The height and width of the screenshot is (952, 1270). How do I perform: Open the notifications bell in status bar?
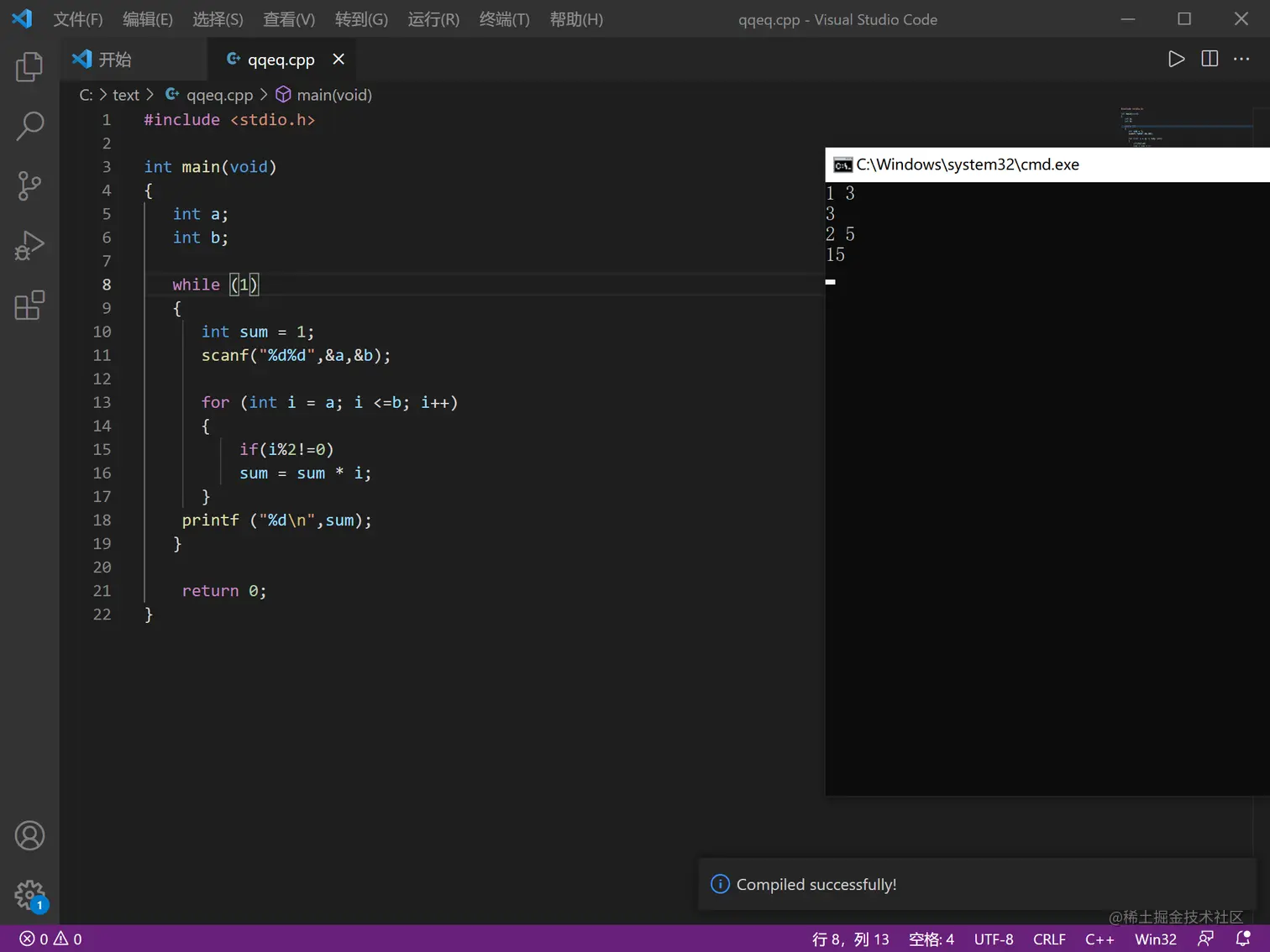coord(1243,939)
